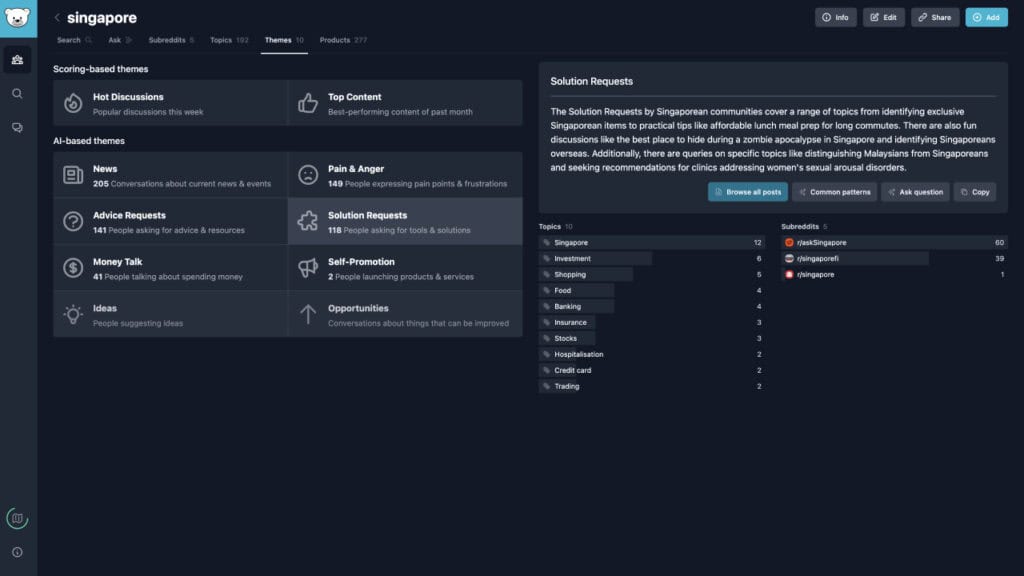Select the Ideas lightbulb icon
1024x576 pixels.
coord(70,314)
